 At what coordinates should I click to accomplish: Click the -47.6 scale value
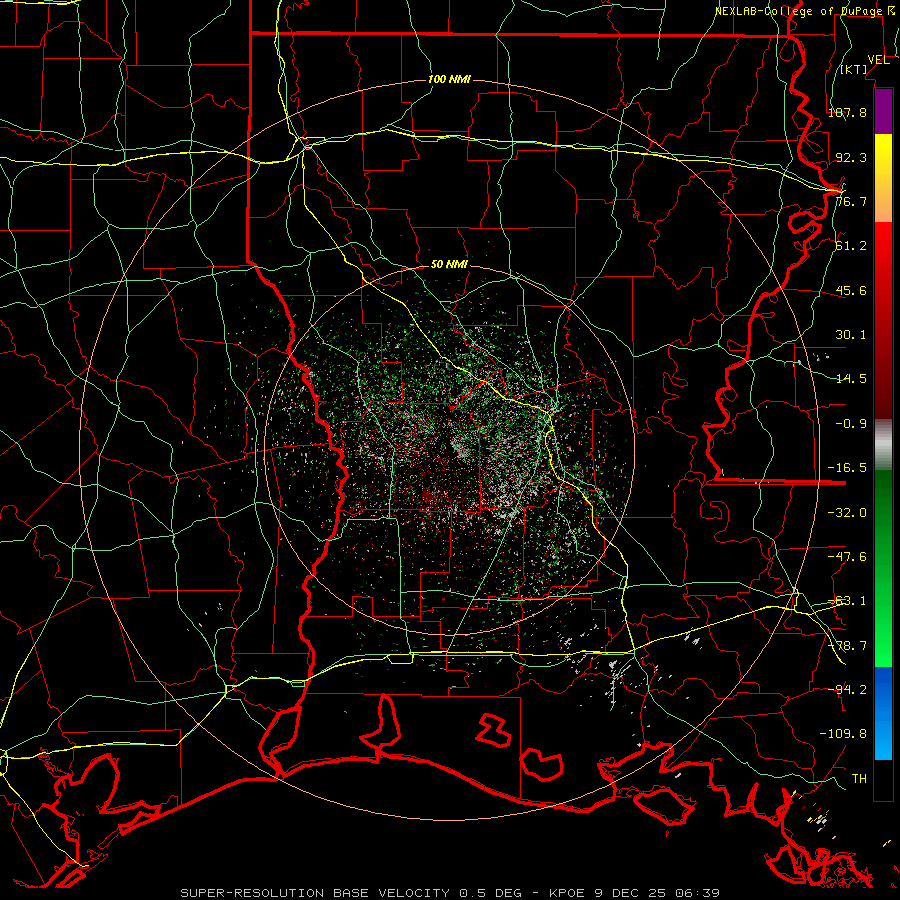pyautogui.click(x=847, y=557)
